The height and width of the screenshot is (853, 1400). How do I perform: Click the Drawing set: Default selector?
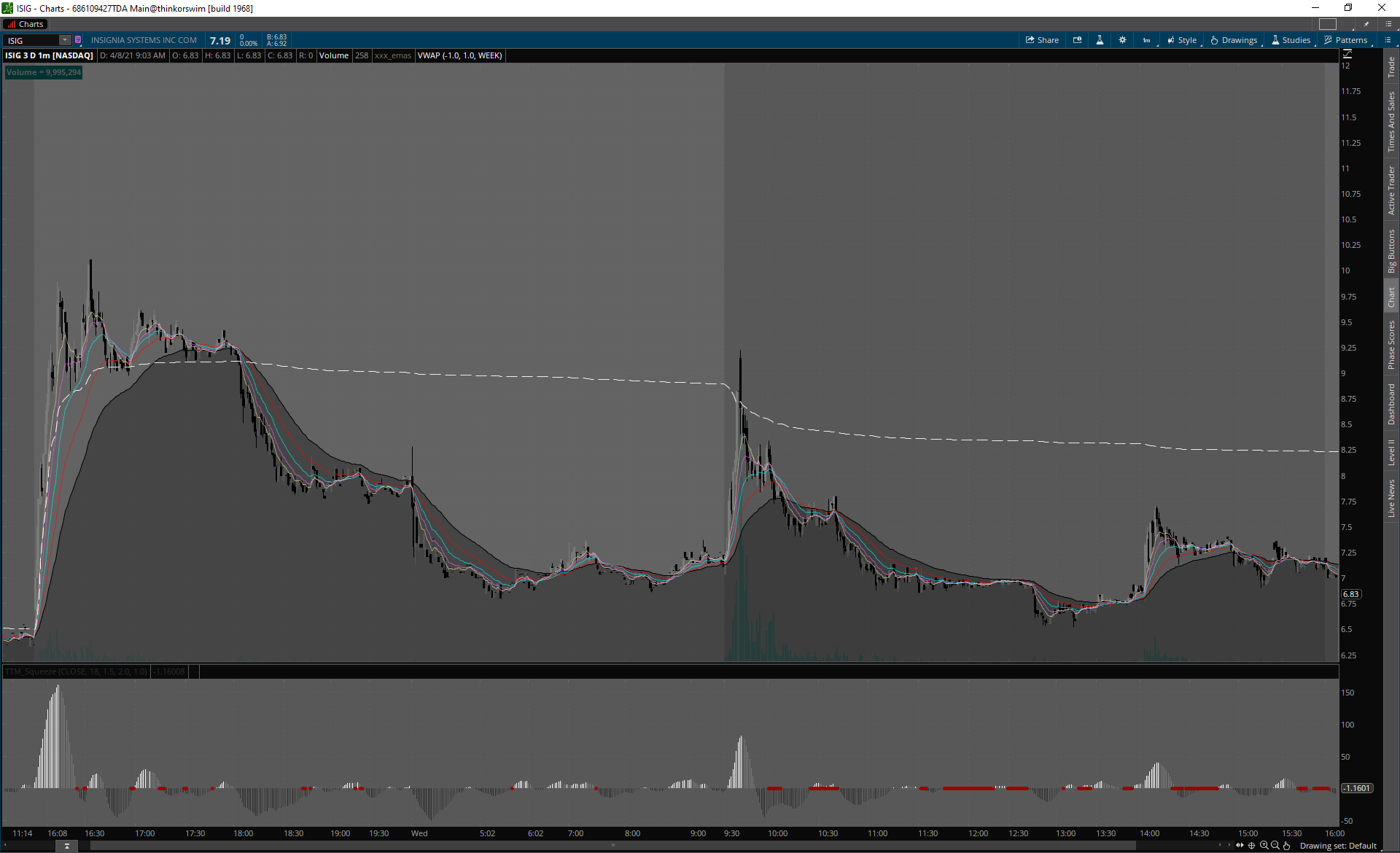pos(1337,846)
